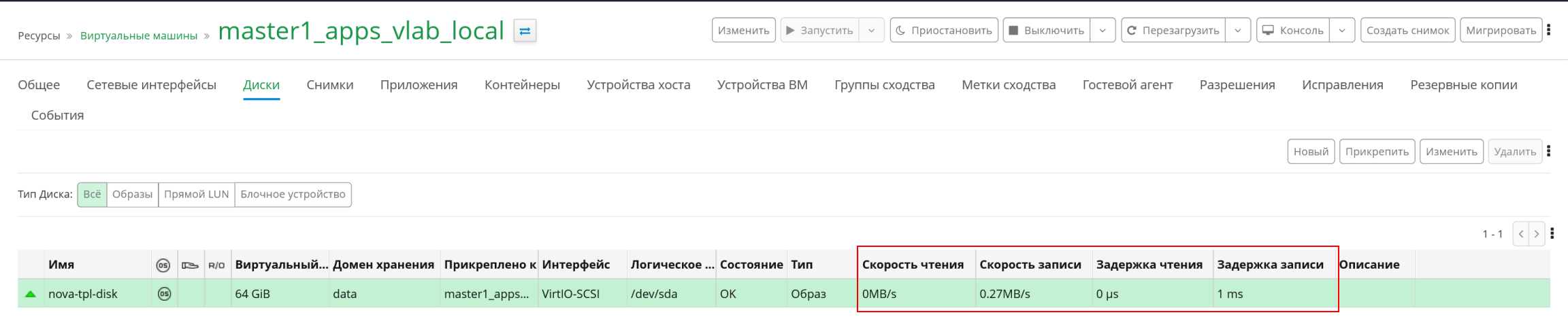Click the Прикрепить disk button
Viewport: 1568px width, 332px height.
(1377, 151)
